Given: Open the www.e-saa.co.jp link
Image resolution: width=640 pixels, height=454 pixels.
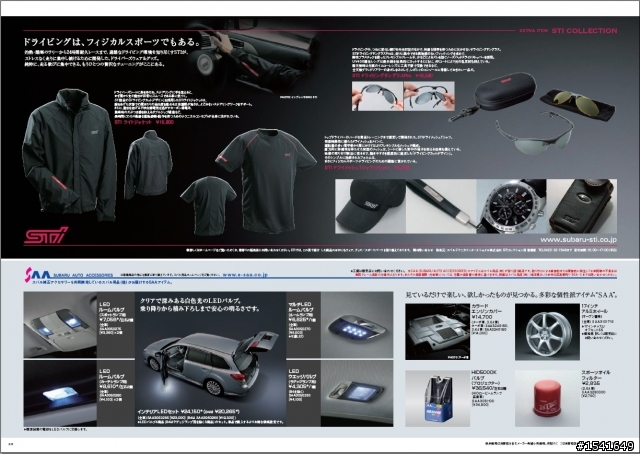Looking at the screenshot, I should pos(245,275).
